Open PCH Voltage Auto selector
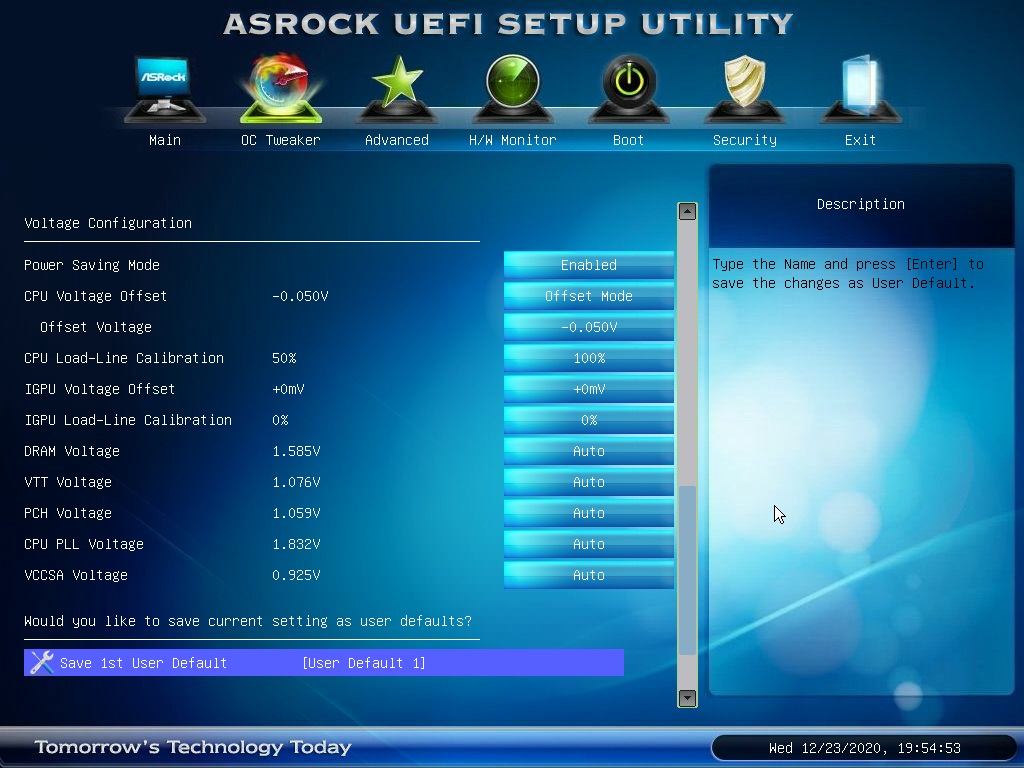The height and width of the screenshot is (768, 1024). (x=588, y=513)
